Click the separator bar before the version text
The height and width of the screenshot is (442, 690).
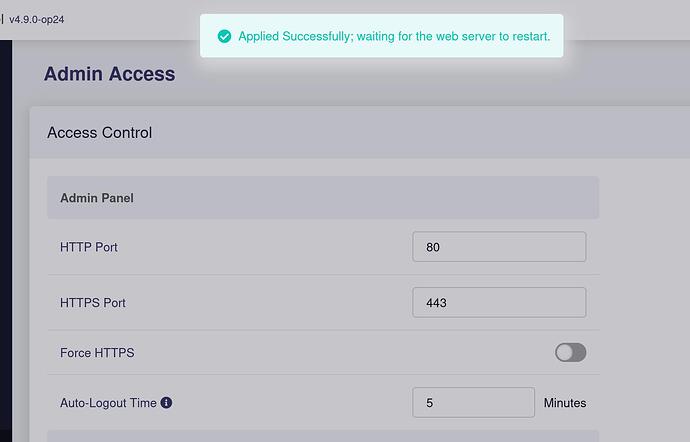2,19
